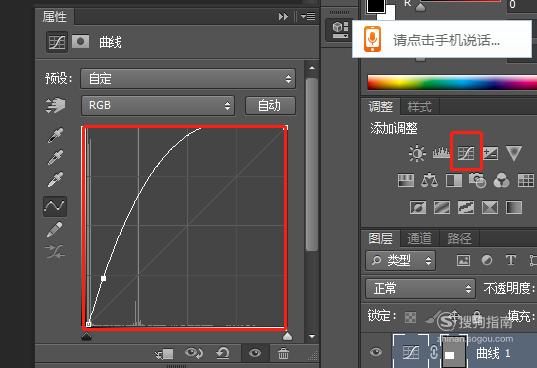Screen dimensions: 537x368
Task: Pick the black point eyedropper
Action: (55, 136)
